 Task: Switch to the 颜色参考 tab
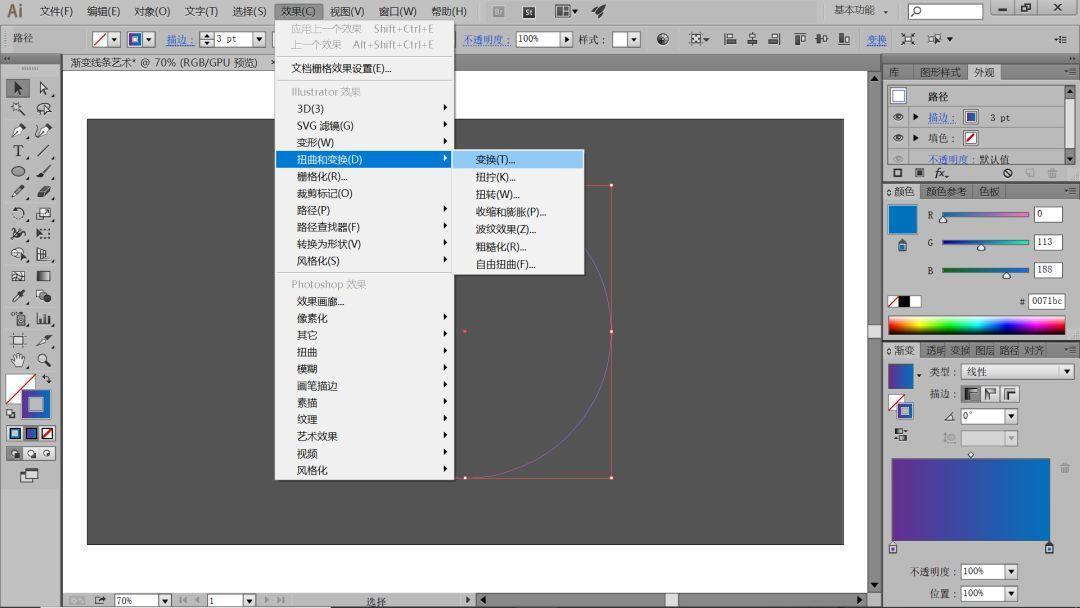(x=946, y=191)
